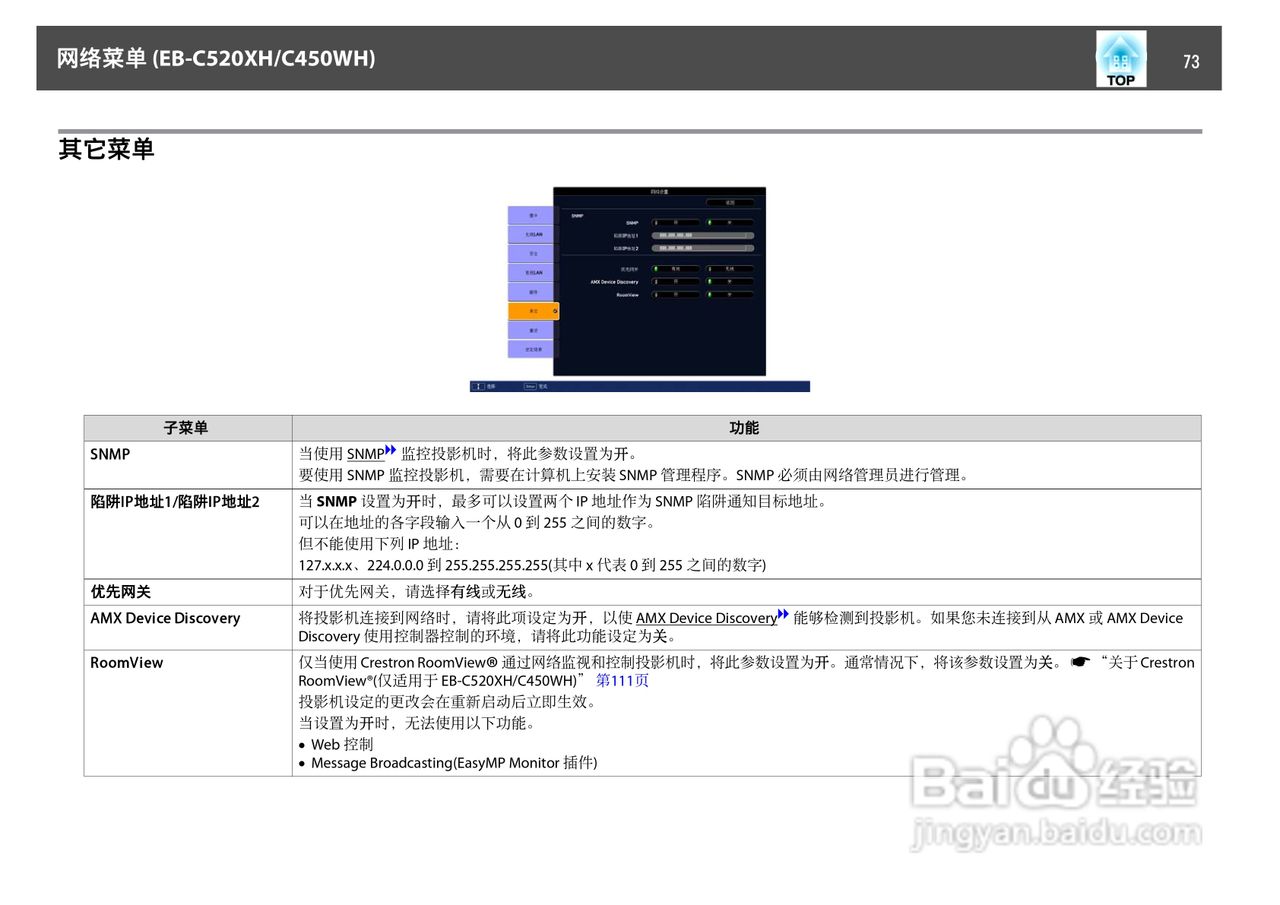The image size is (1280, 905).
Task: Set RoomView option to 关
Action: click(730, 295)
